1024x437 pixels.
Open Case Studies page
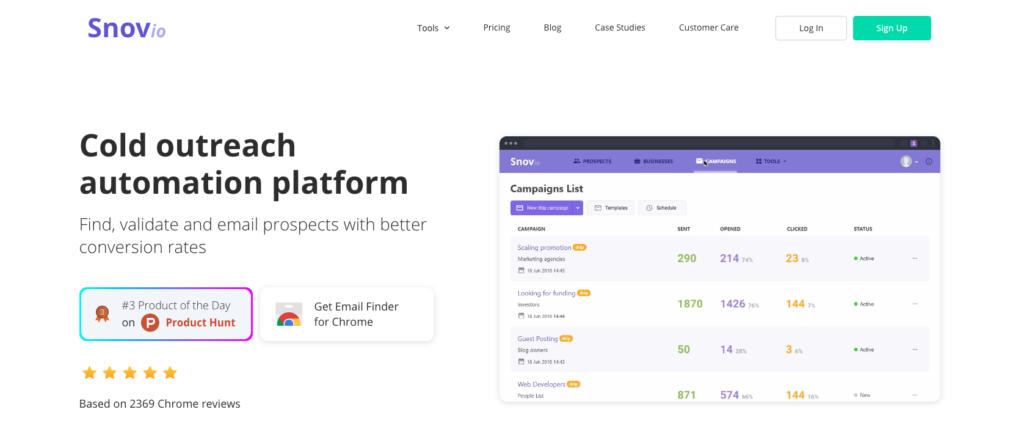coord(620,27)
